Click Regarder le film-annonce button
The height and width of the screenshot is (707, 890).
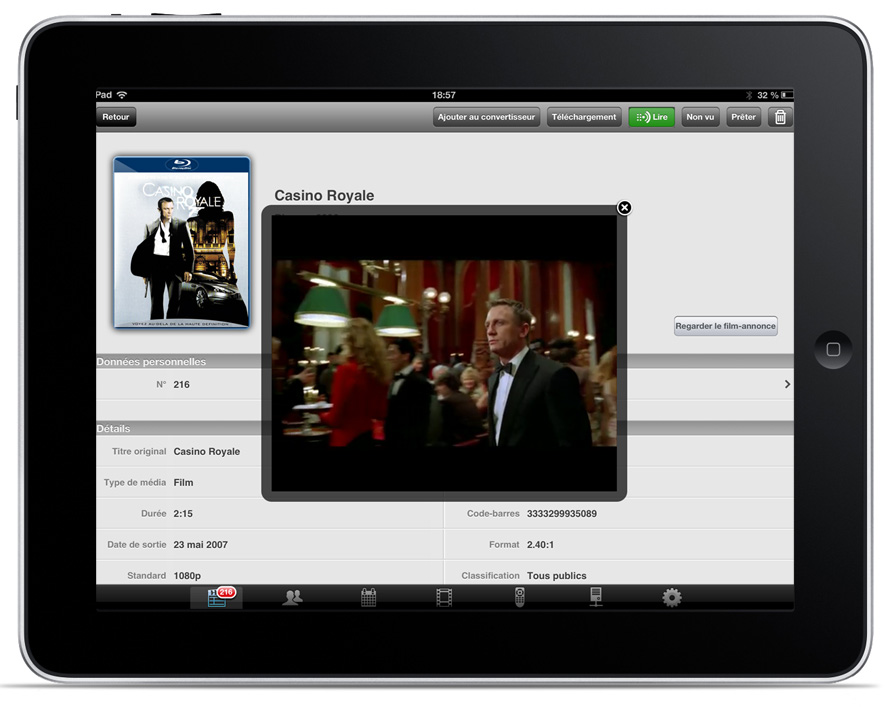coord(725,326)
